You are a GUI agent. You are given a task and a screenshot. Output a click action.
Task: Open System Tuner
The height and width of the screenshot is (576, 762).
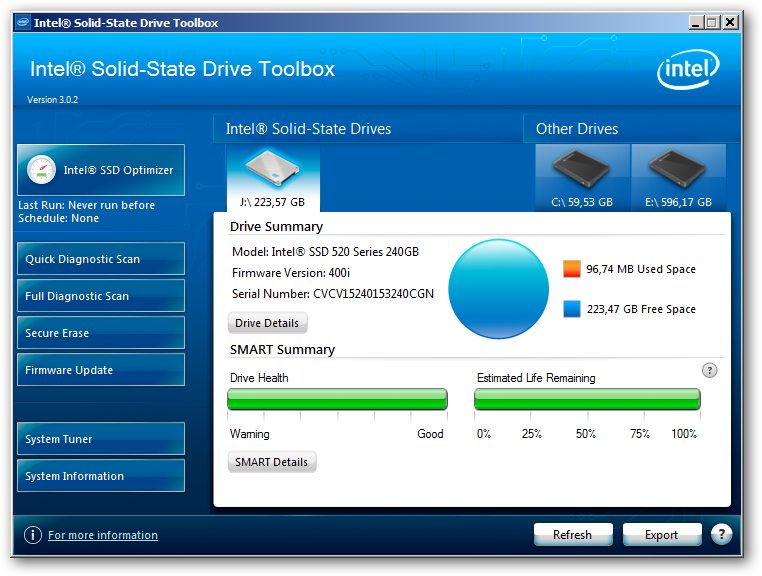[101, 439]
